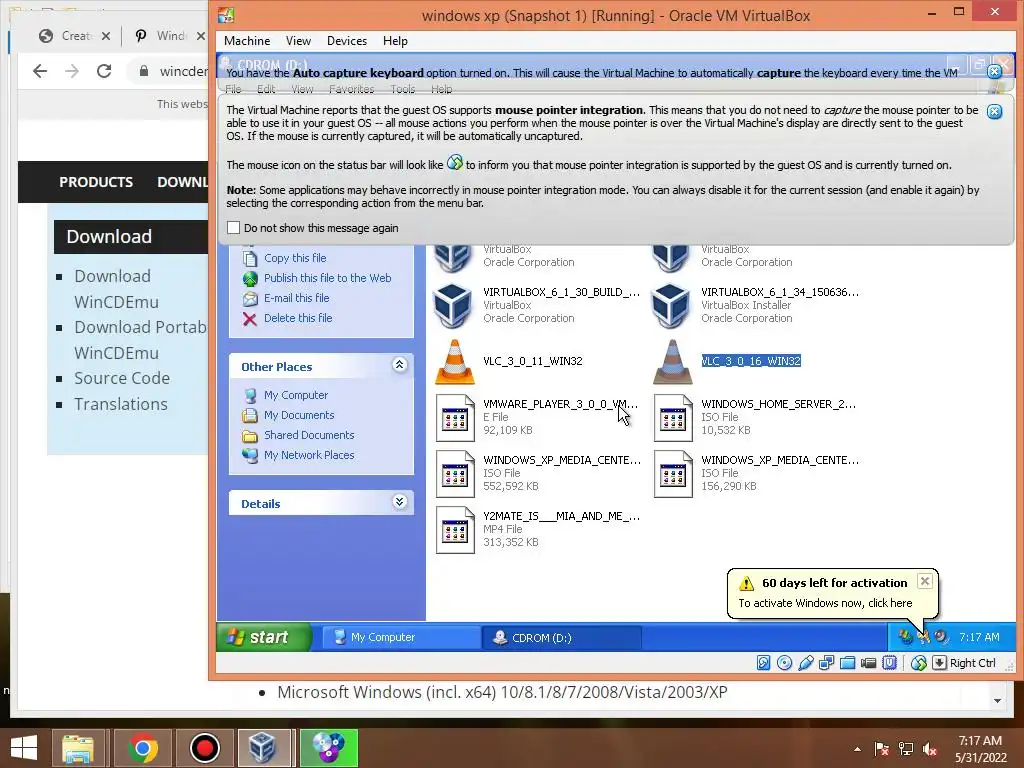The width and height of the screenshot is (1024, 768).
Task: Open the VirtualBox Help menu
Action: [x=395, y=40]
